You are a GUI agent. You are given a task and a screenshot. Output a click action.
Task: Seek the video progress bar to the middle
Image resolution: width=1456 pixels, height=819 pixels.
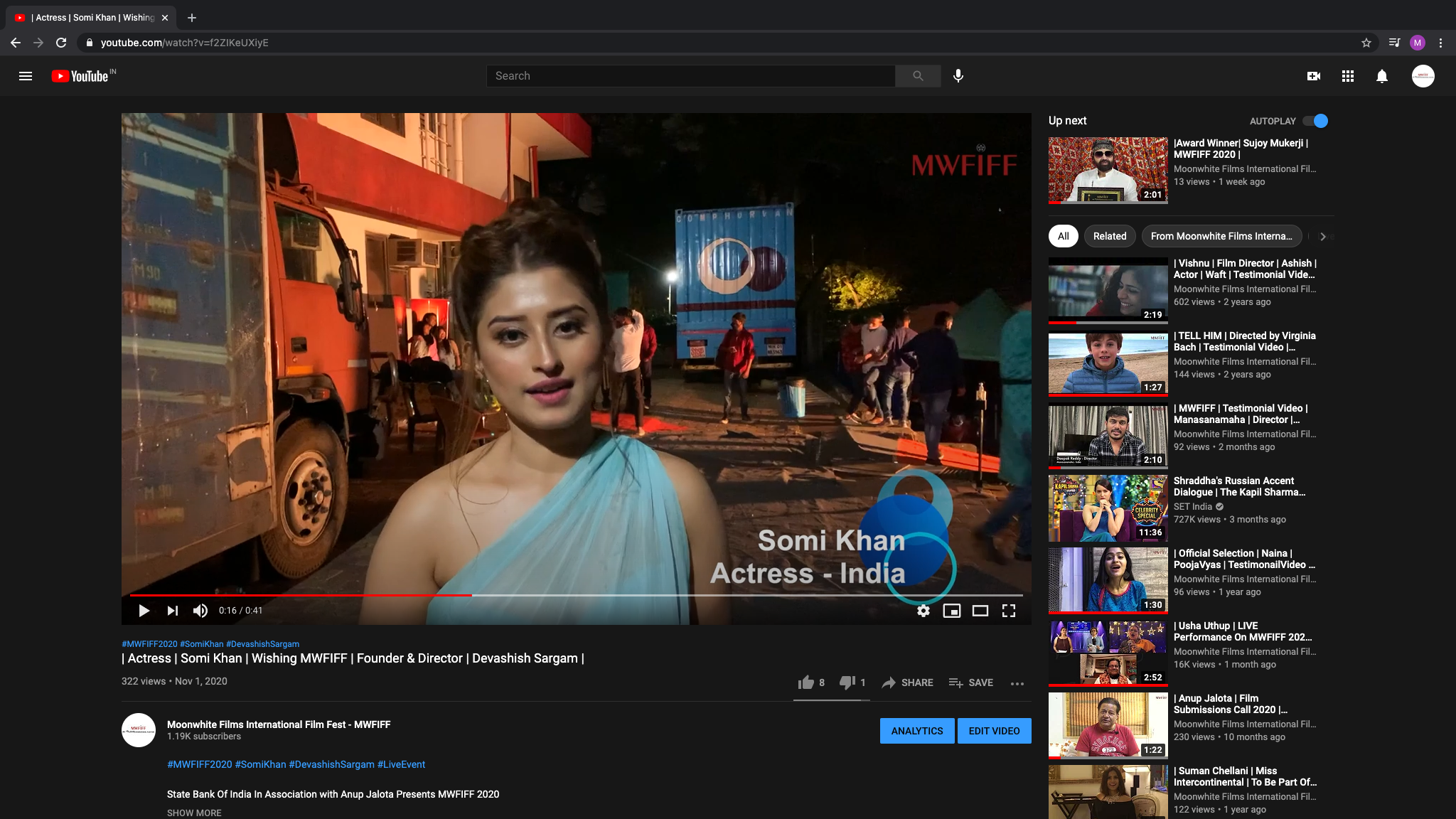tap(577, 595)
